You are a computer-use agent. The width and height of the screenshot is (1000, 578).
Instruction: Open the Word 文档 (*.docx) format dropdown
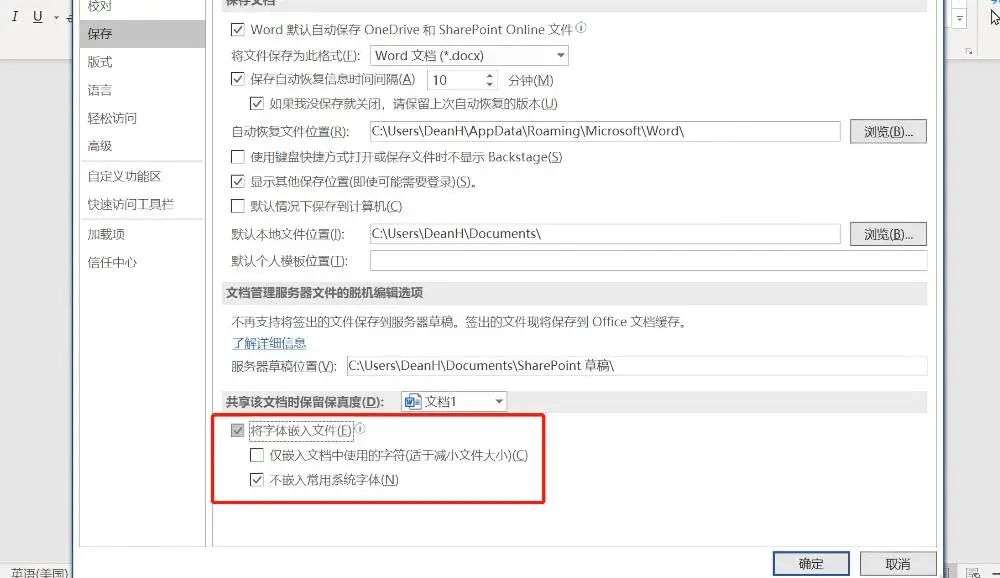pos(469,56)
